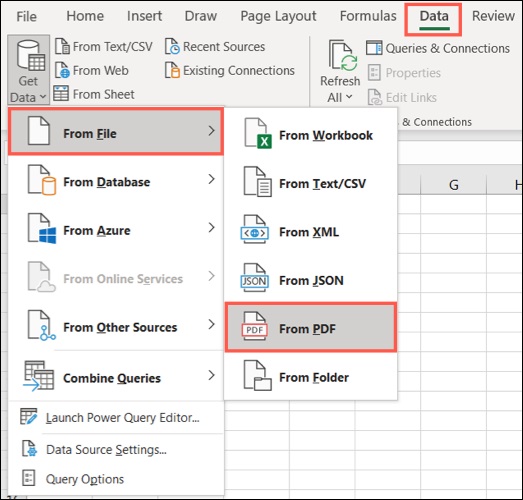Click the Query Options icon
This screenshot has height=500, width=523.
pyautogui.click(x=29, y=478)
